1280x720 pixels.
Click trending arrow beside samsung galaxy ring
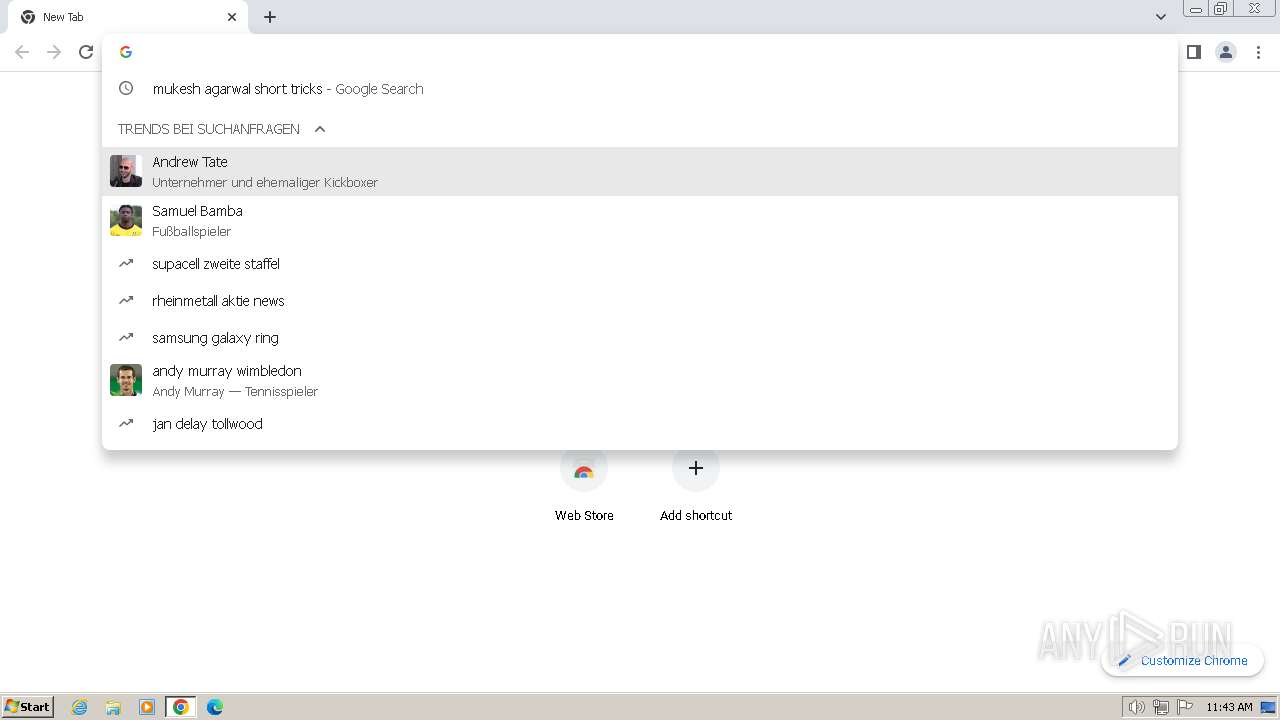click(126, 337)
